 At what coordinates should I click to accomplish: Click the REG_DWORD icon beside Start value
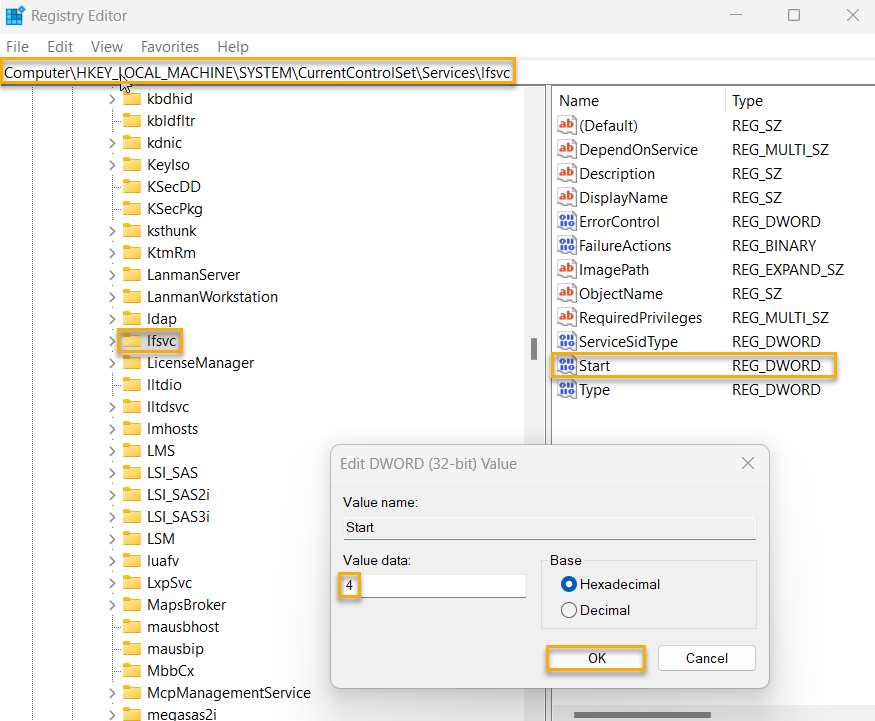(567, 365)
